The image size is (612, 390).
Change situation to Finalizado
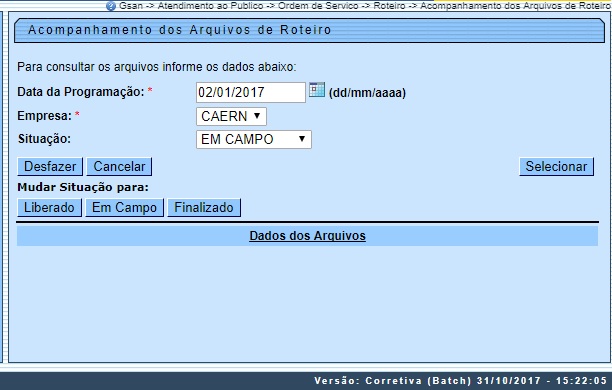pyautogui.click(x=204, y=207)
